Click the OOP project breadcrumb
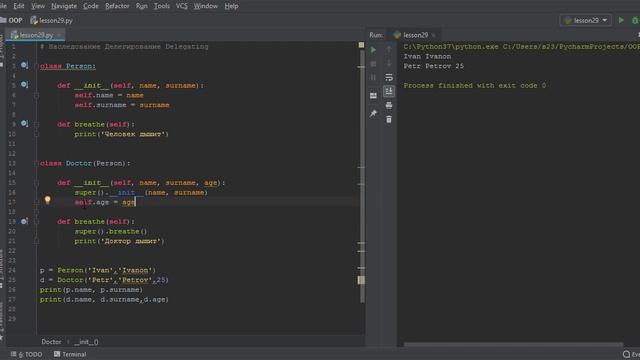 click(11, 20)
